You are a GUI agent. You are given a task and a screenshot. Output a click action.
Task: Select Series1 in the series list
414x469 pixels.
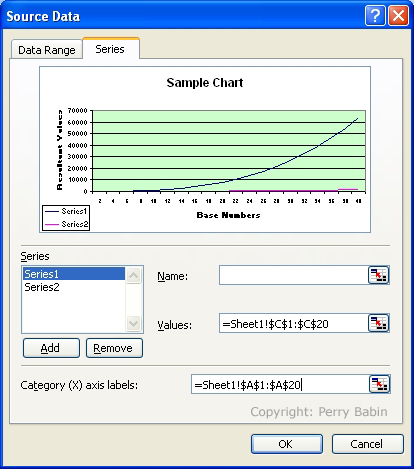tap(74, 274)
